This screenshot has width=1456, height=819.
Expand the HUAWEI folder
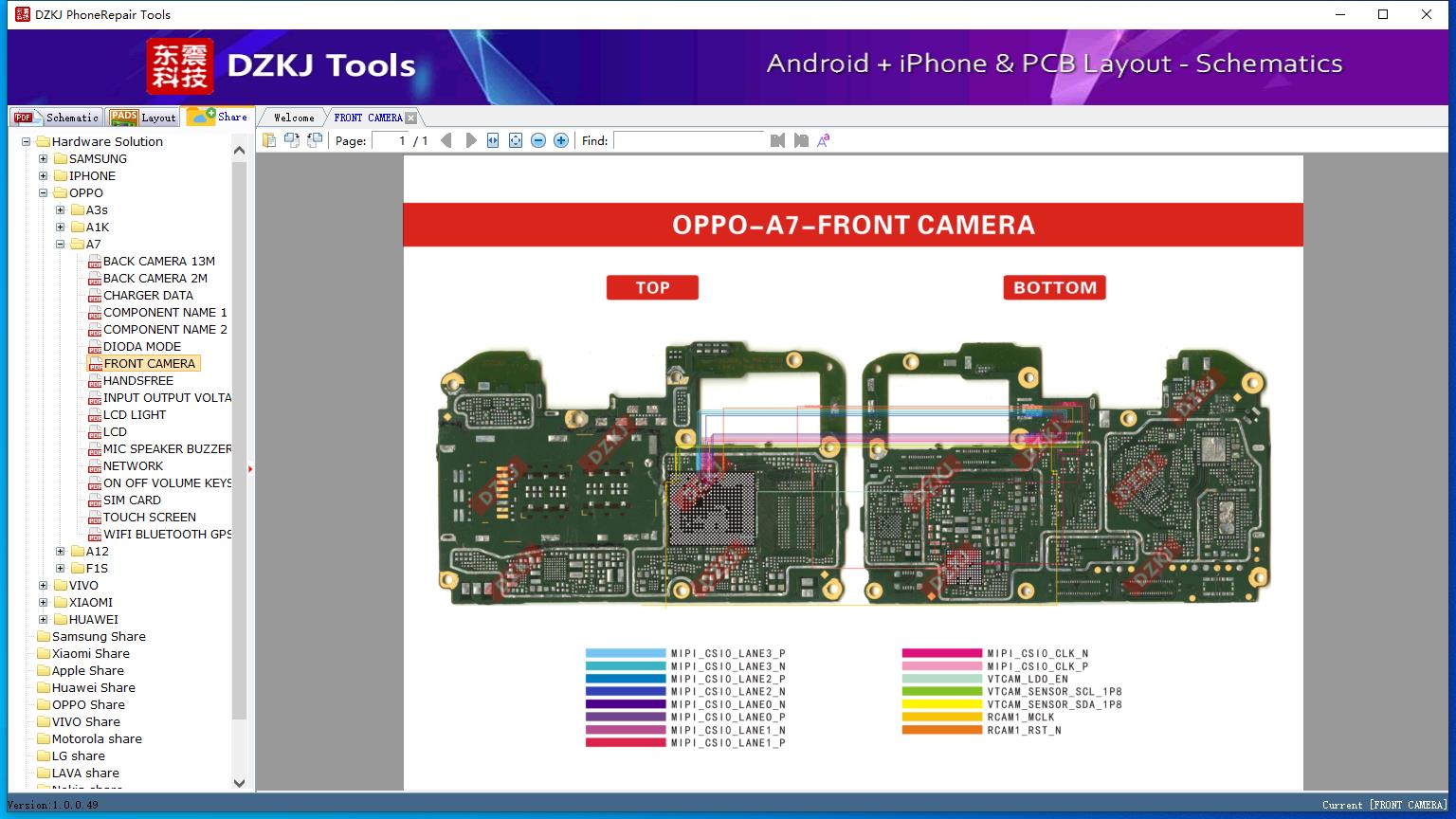click(44, 620)
